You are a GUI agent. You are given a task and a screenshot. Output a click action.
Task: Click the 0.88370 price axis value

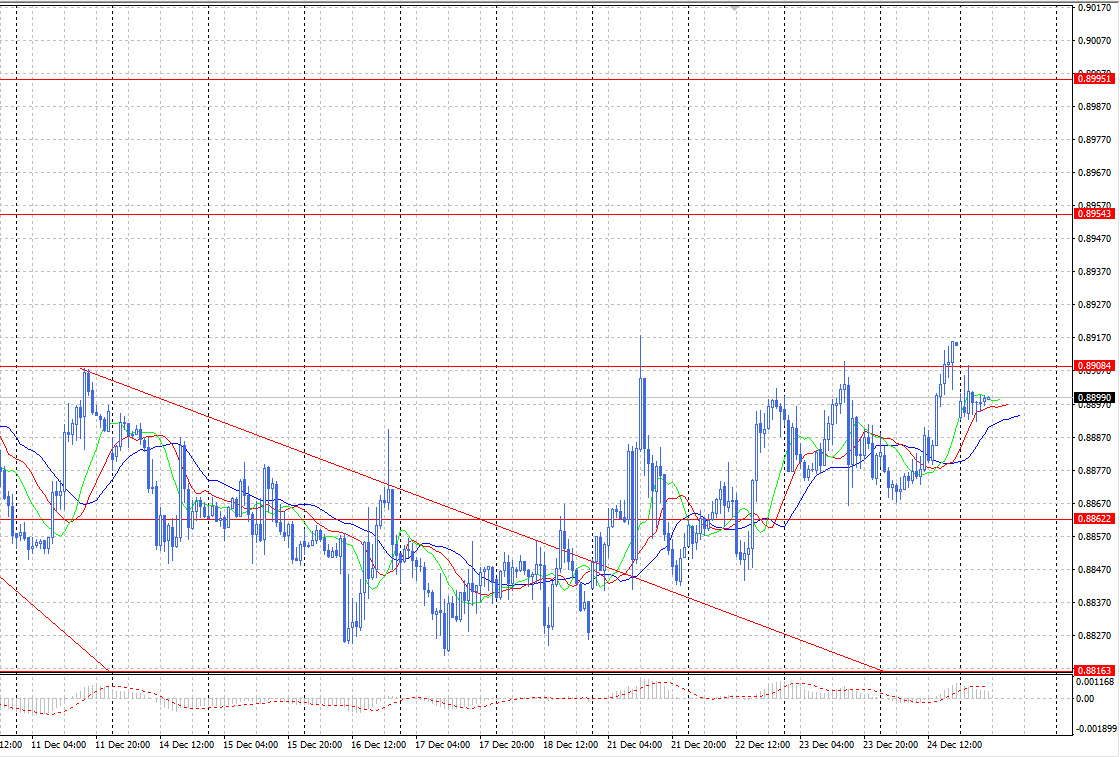(1094, 603)
